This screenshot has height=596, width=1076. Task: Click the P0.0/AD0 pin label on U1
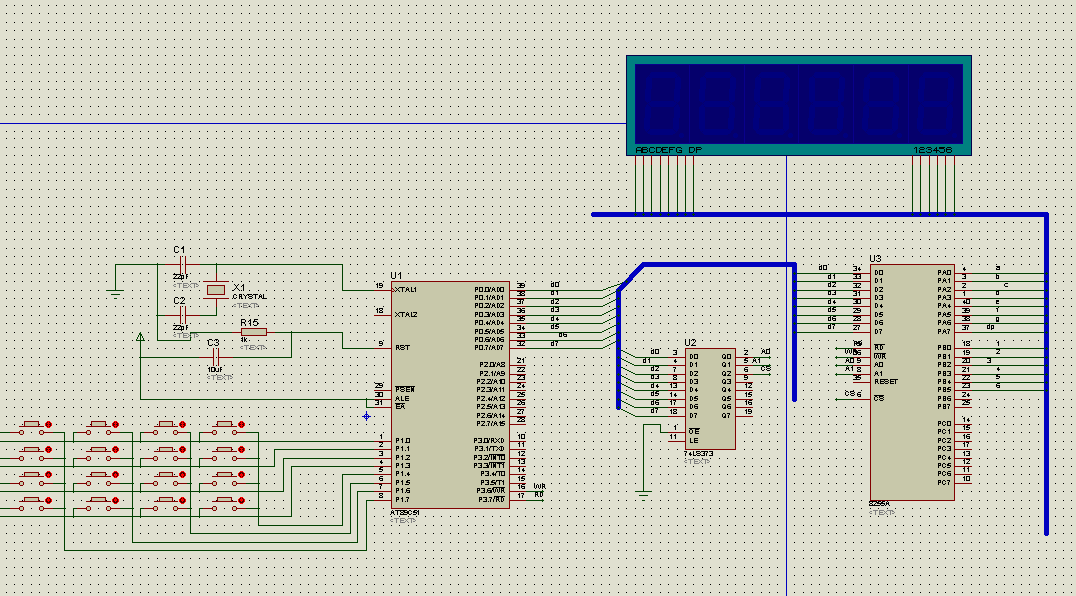click(489, 289)
